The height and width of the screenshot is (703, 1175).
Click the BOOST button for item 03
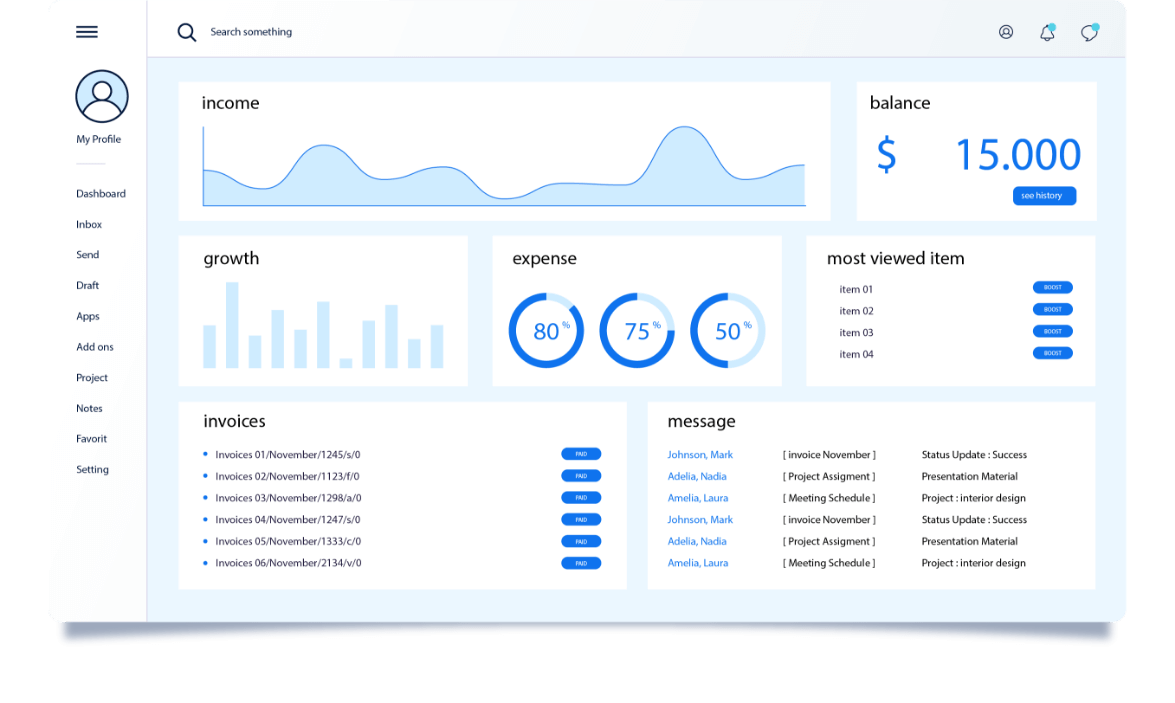(x=1052, y=331)
